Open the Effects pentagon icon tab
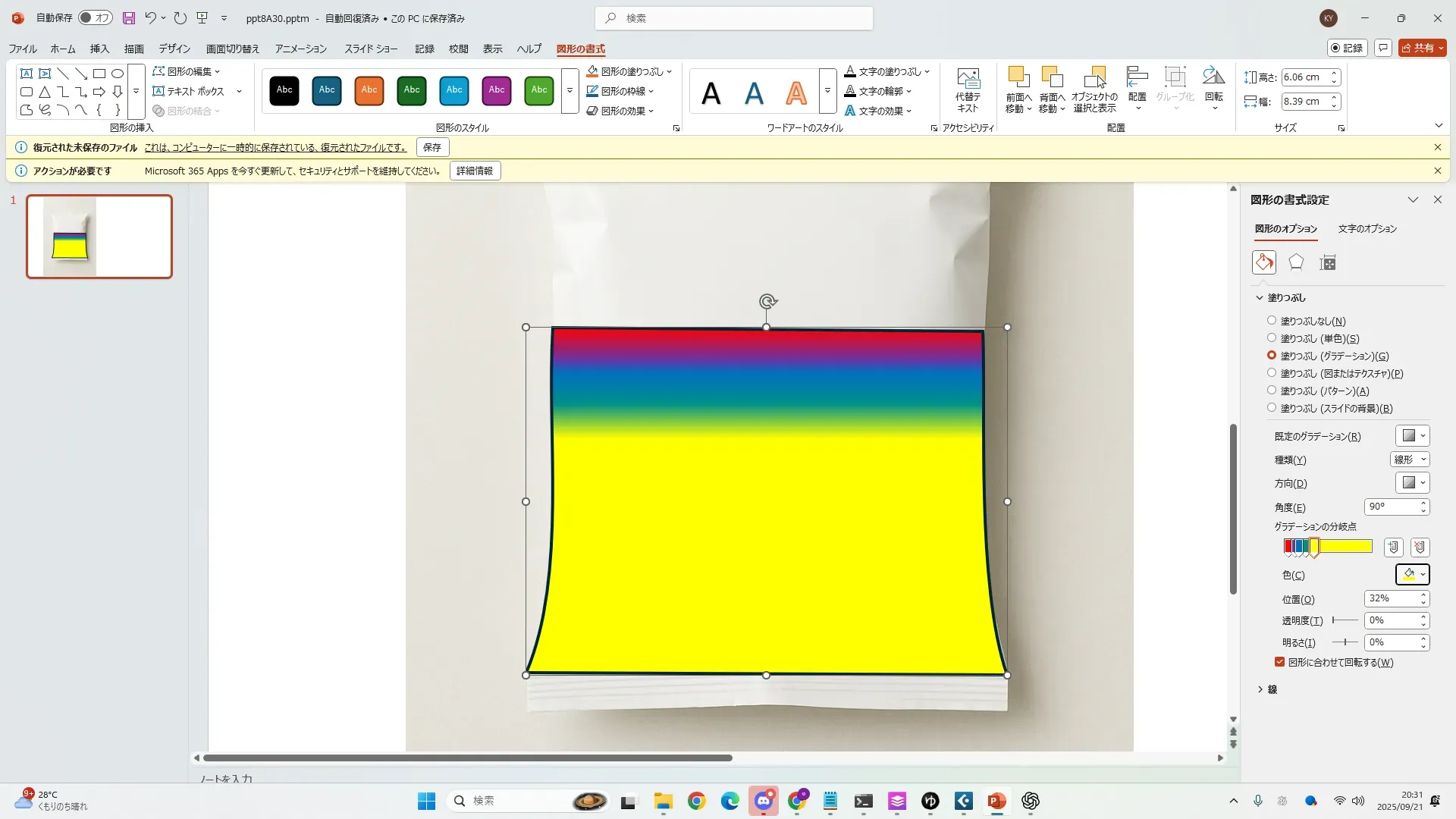Viewport: 1456px width, 819px height. coord(1296,262)
